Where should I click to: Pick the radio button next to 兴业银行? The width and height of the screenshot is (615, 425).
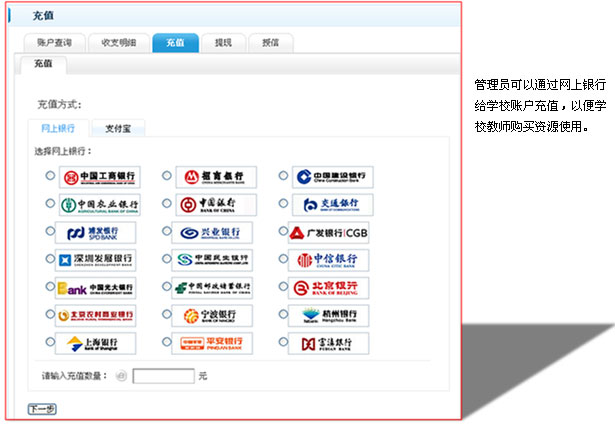point(167,231)
